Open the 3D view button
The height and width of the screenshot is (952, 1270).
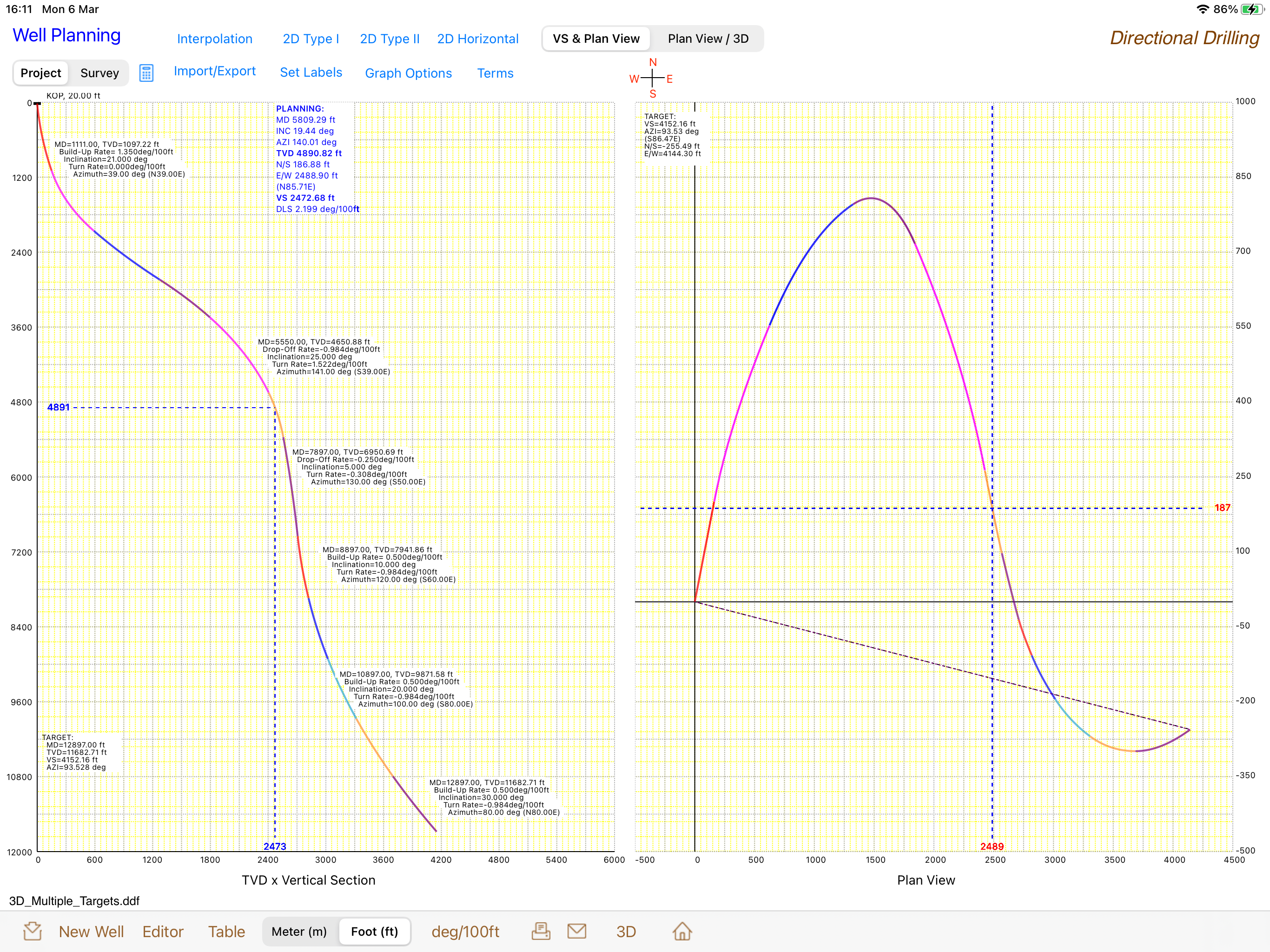pyautogui.click(x=626, y=932)
